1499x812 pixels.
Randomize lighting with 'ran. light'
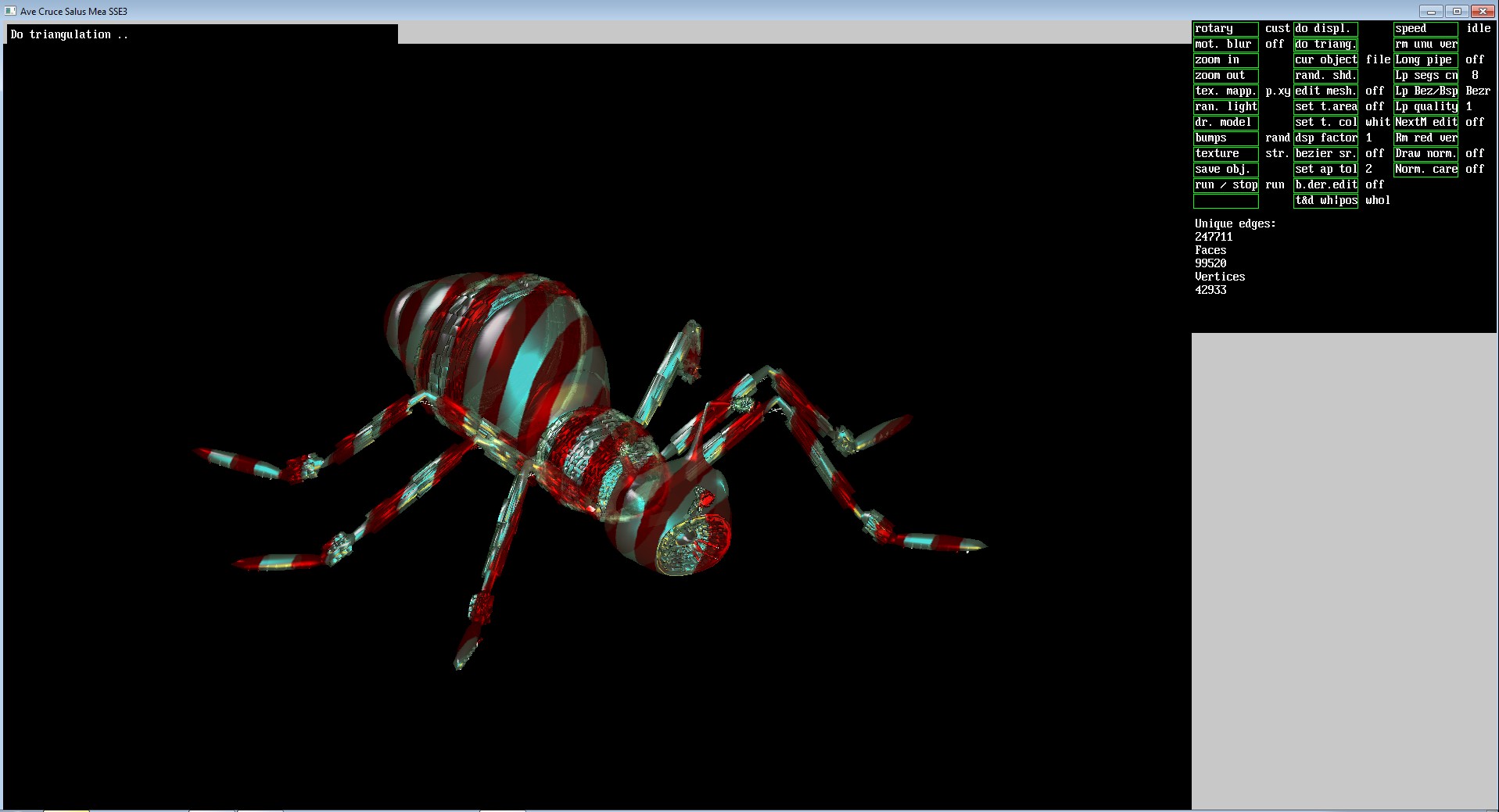click(x=1225, y=107)
